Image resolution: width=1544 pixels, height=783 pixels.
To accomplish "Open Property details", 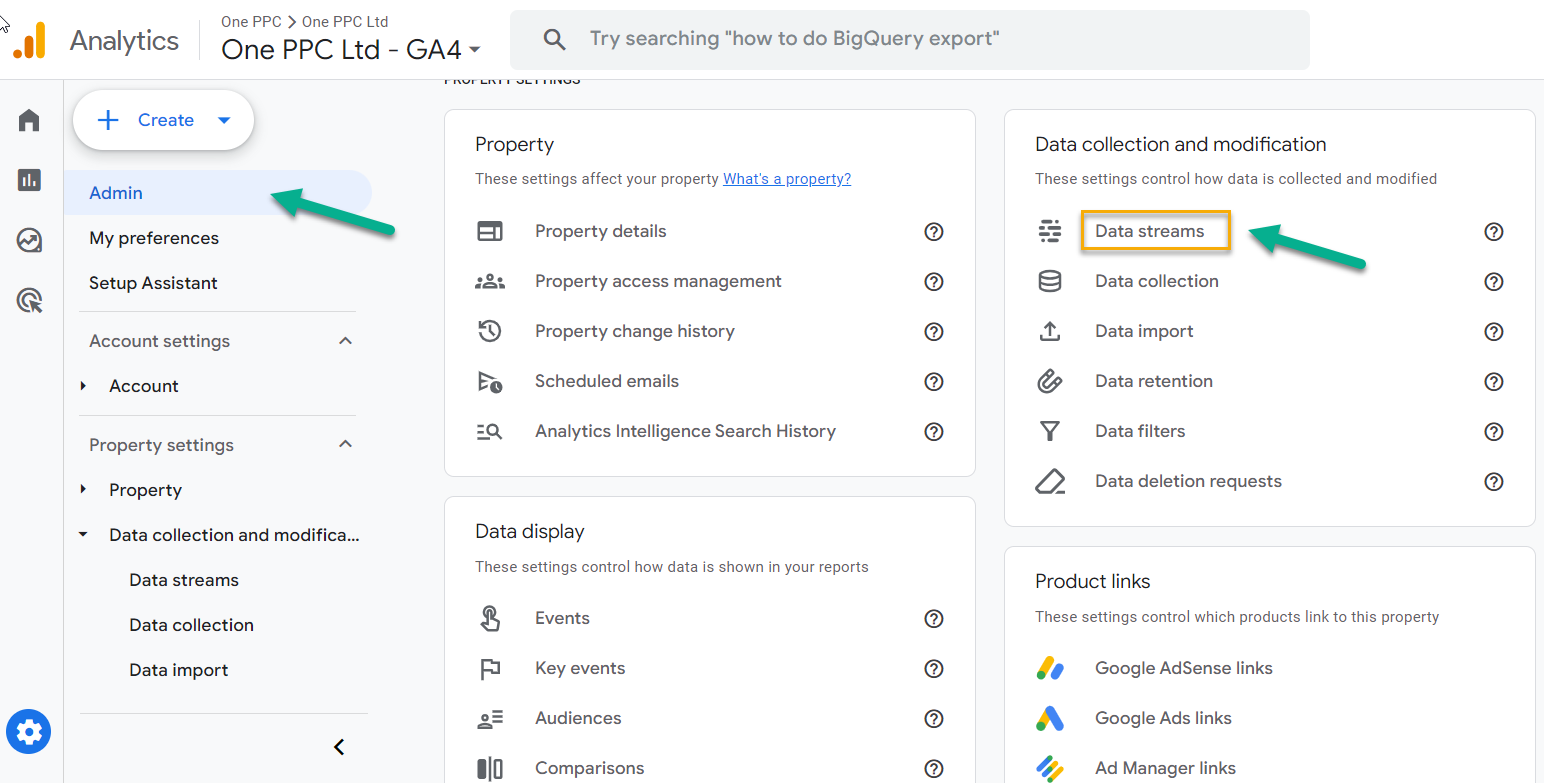I will 601,231.
